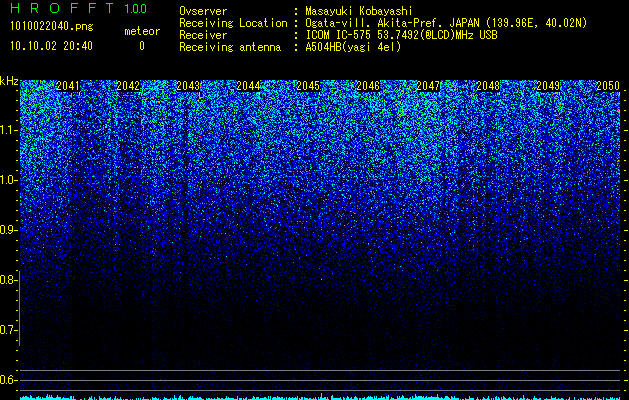Click the 2043 time marker
The width and height of the screenshot is (629, 400).
(x=188, y=86)
